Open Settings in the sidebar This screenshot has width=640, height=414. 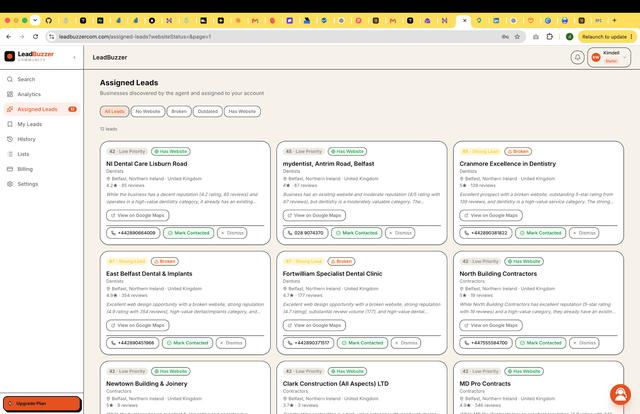[27, 184]
